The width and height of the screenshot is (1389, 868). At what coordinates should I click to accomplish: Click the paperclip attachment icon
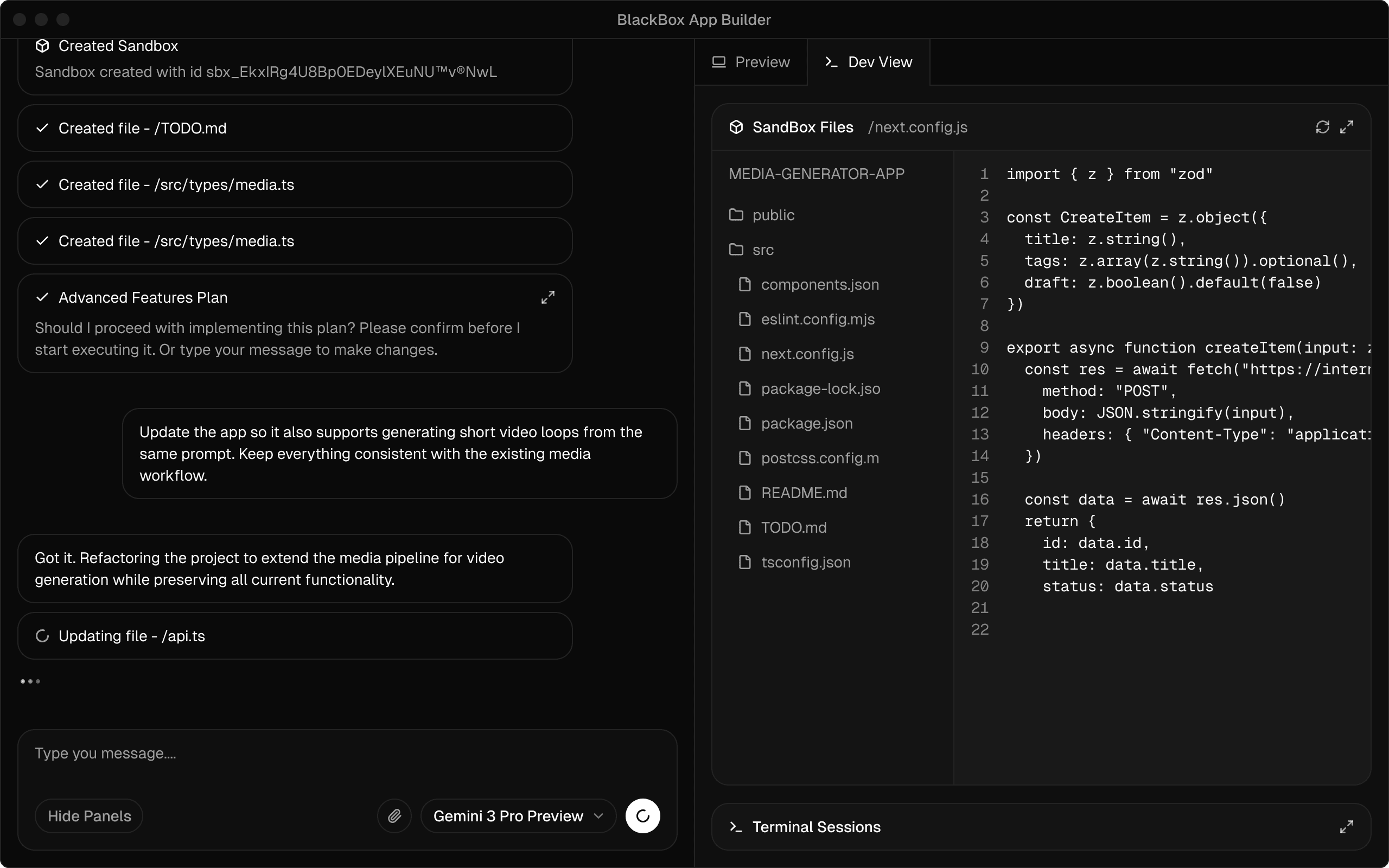click(394, 816)
